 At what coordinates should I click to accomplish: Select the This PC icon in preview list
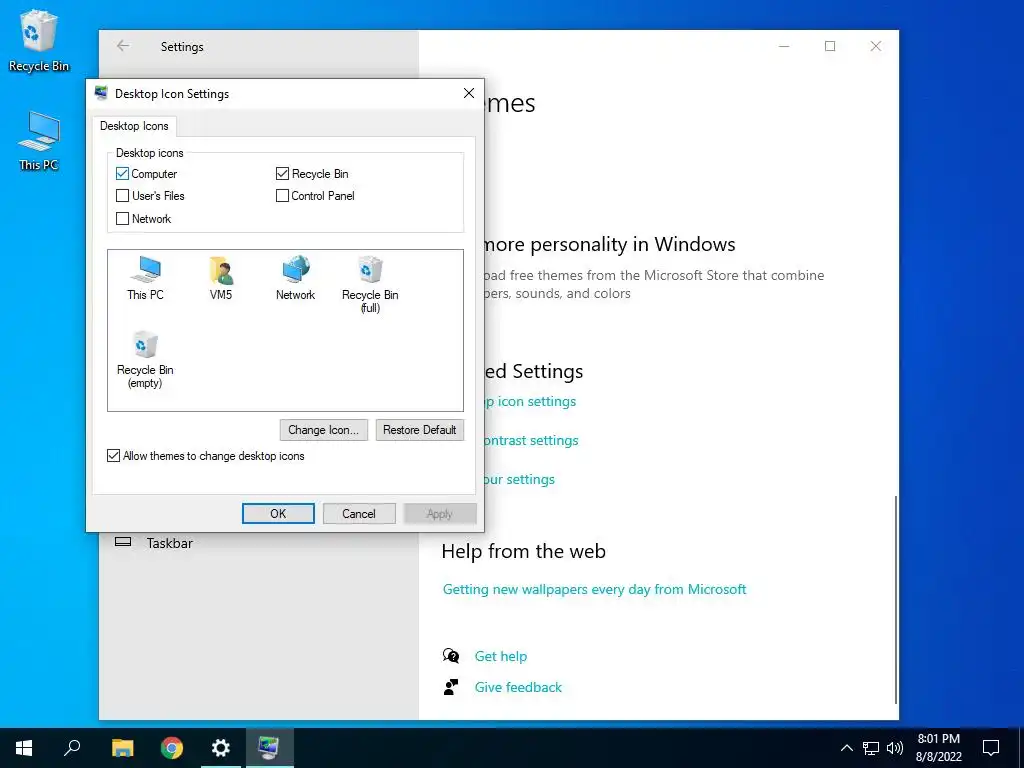click(x=145, y=278)
